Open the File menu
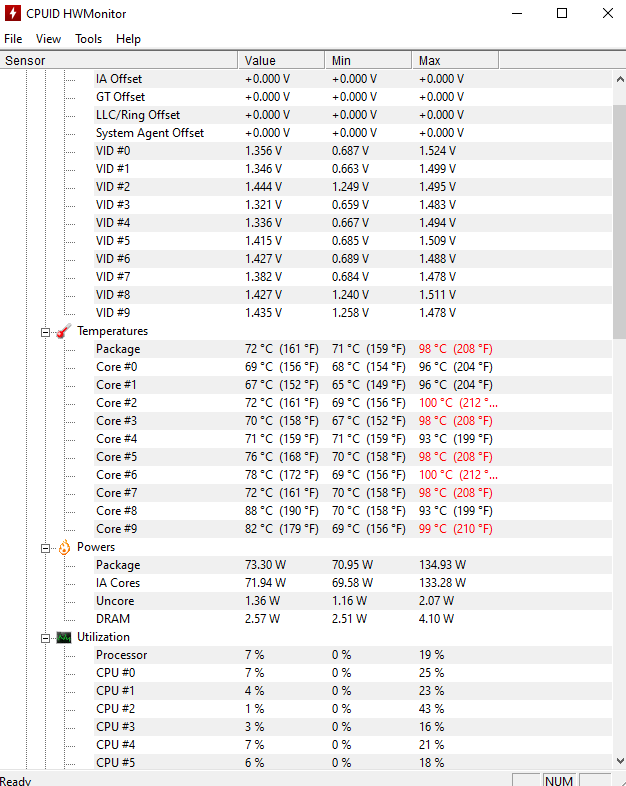The height and width of the screenshot is (786, 626). click(x=13, y=39)
